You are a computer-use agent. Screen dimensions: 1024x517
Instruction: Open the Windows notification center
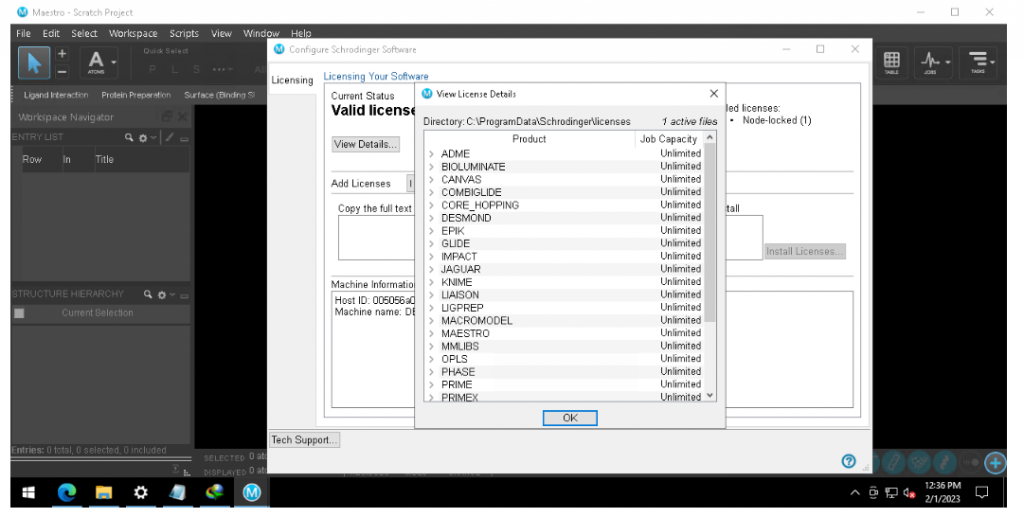(981, 493)
